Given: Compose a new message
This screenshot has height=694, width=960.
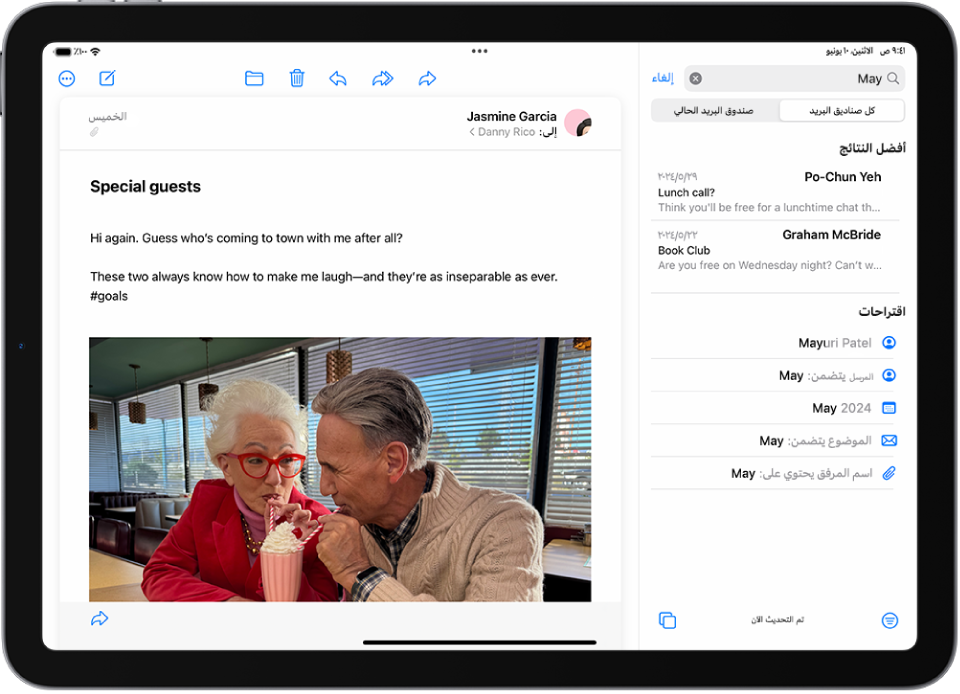Looking at the screenshot, I should coord(107,78).
